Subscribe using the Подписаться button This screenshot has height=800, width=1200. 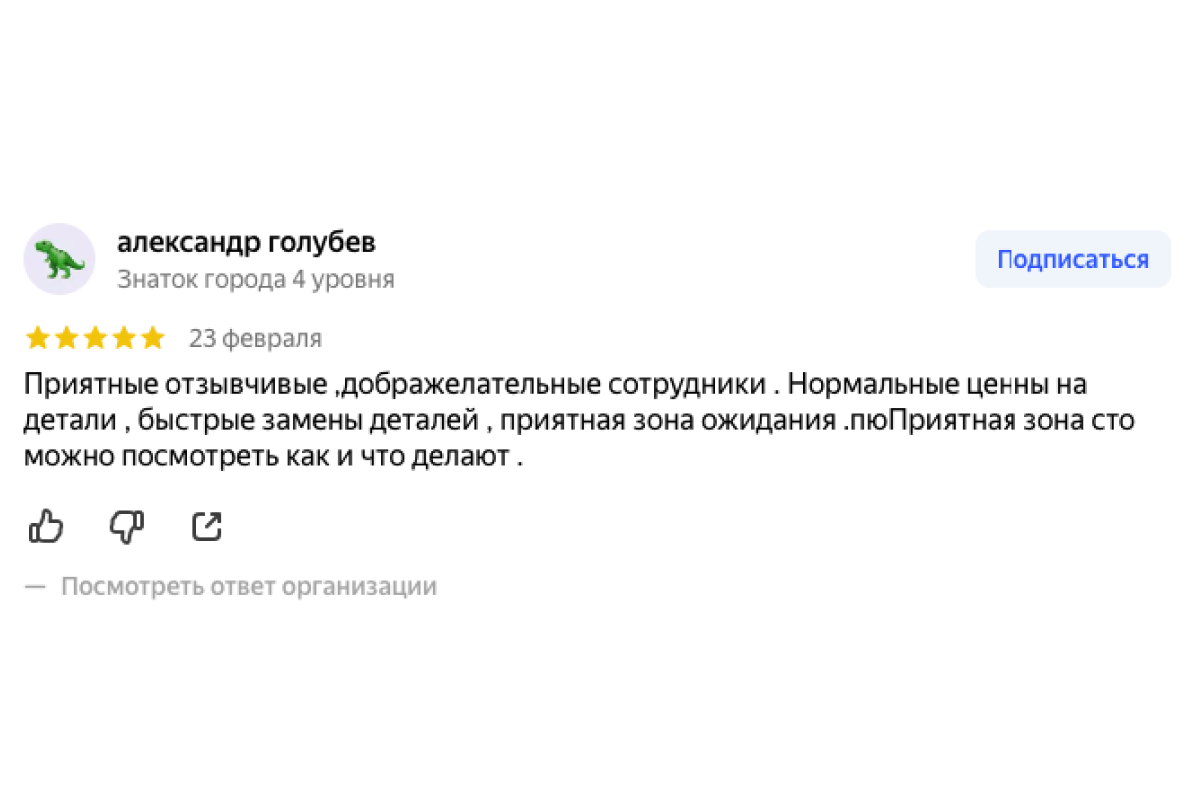[1072, 260]
